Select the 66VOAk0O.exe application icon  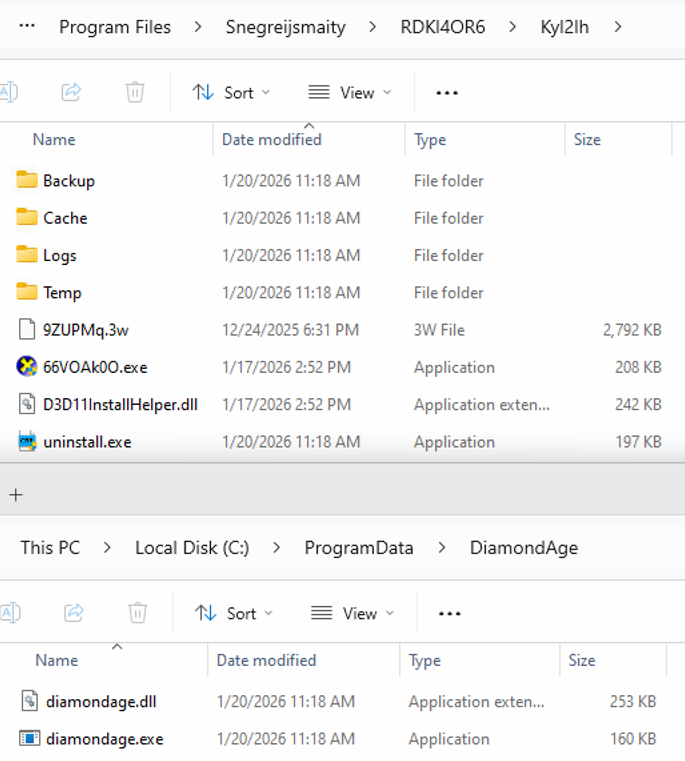click(x=27, y=366)
